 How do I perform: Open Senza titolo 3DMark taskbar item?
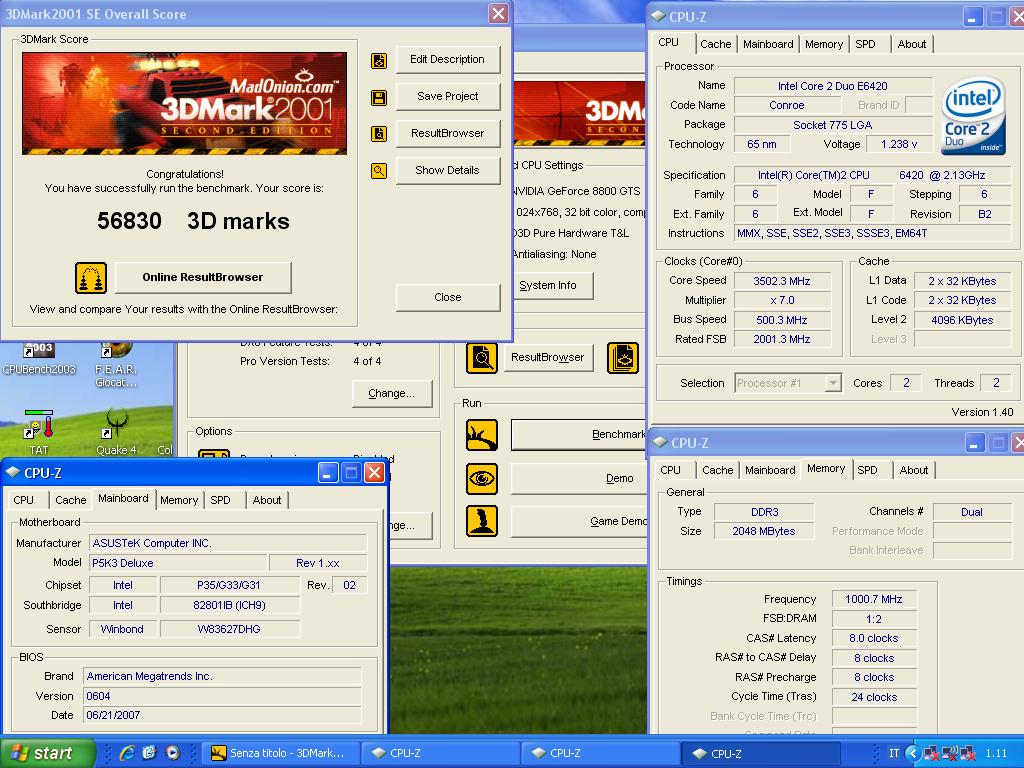pyautogui.click(x=281, y=753)
